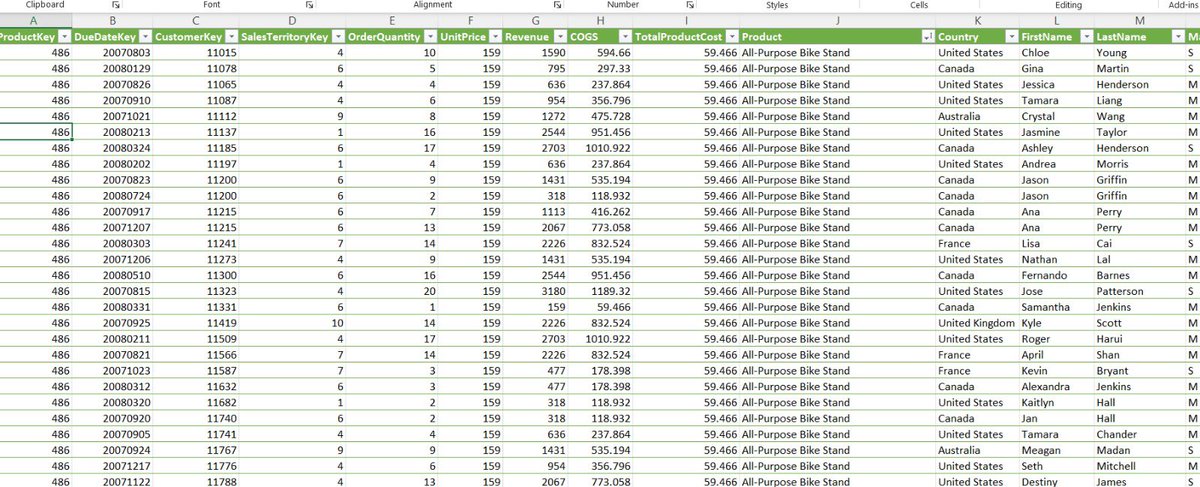
Task: Open the COGS filter dropdown
Action: click(625, 36)
